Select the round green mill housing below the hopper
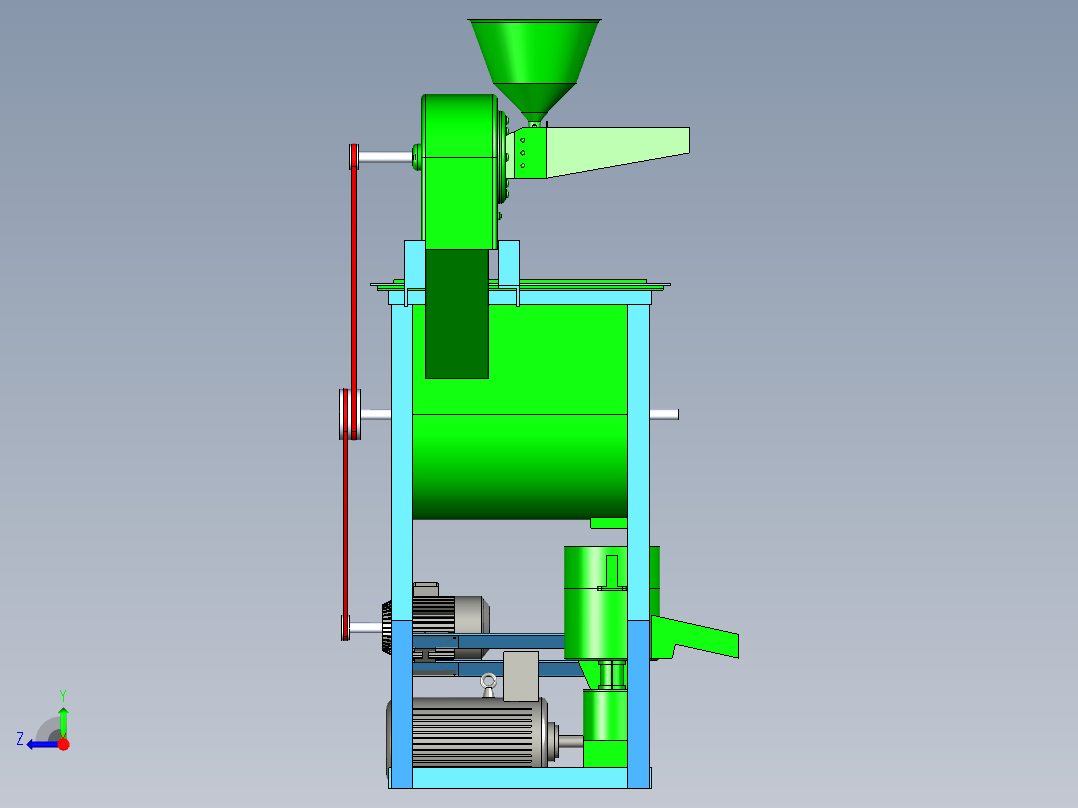The height and width of the screenshot is (808, 1078). pyautogui.click(x=459, y=172)
